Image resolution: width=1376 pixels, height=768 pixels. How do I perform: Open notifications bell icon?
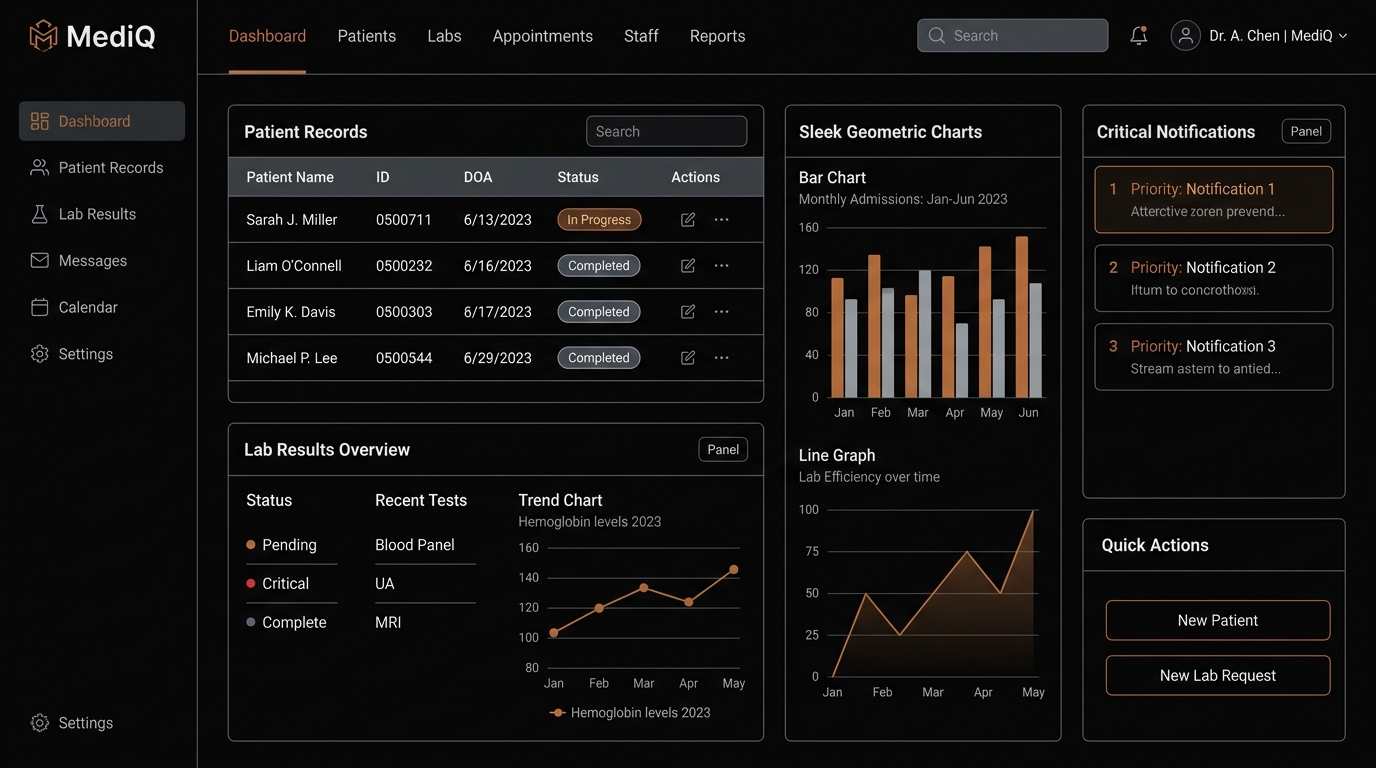coord(1138,36)
